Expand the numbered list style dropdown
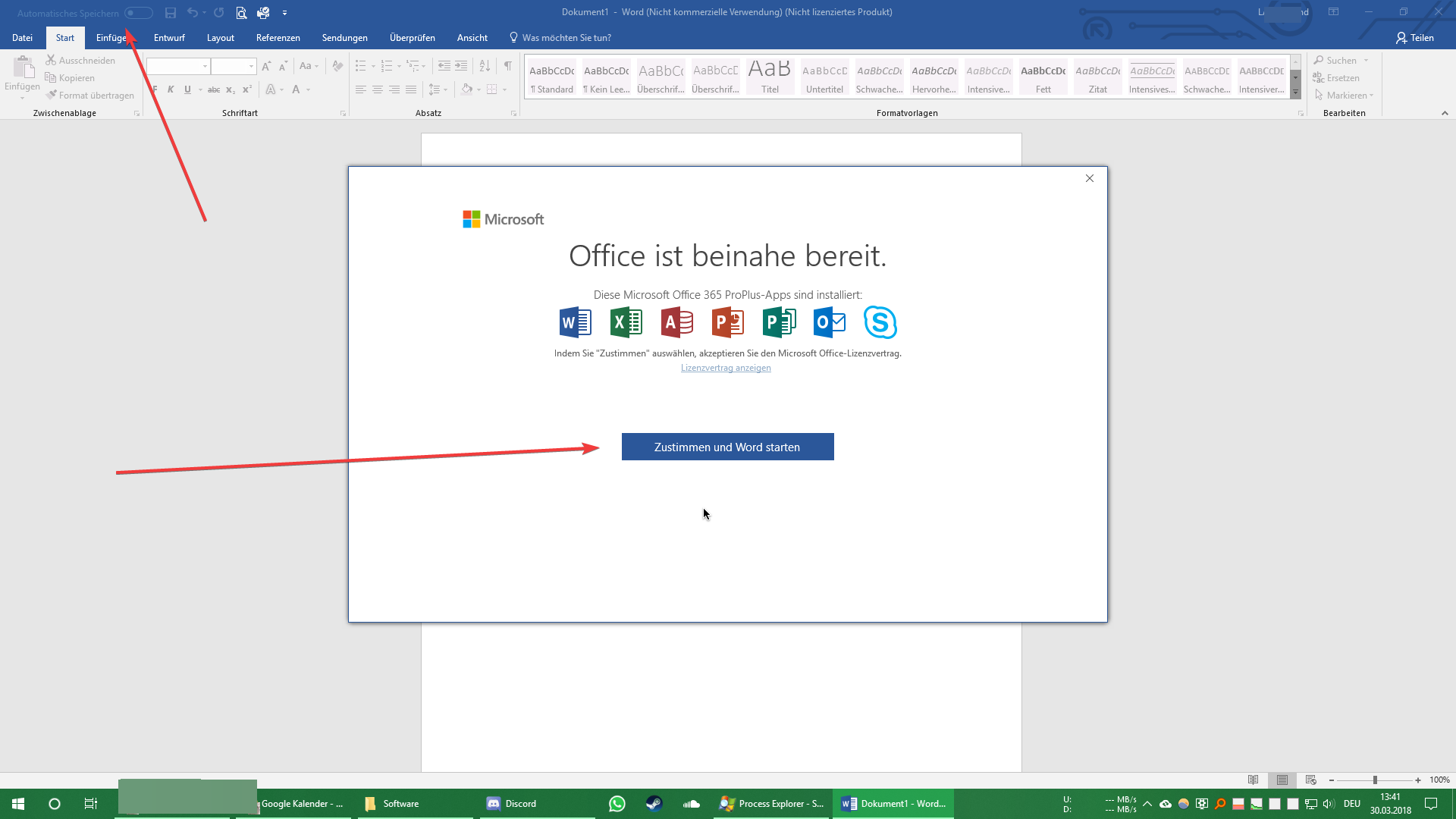 400,66
